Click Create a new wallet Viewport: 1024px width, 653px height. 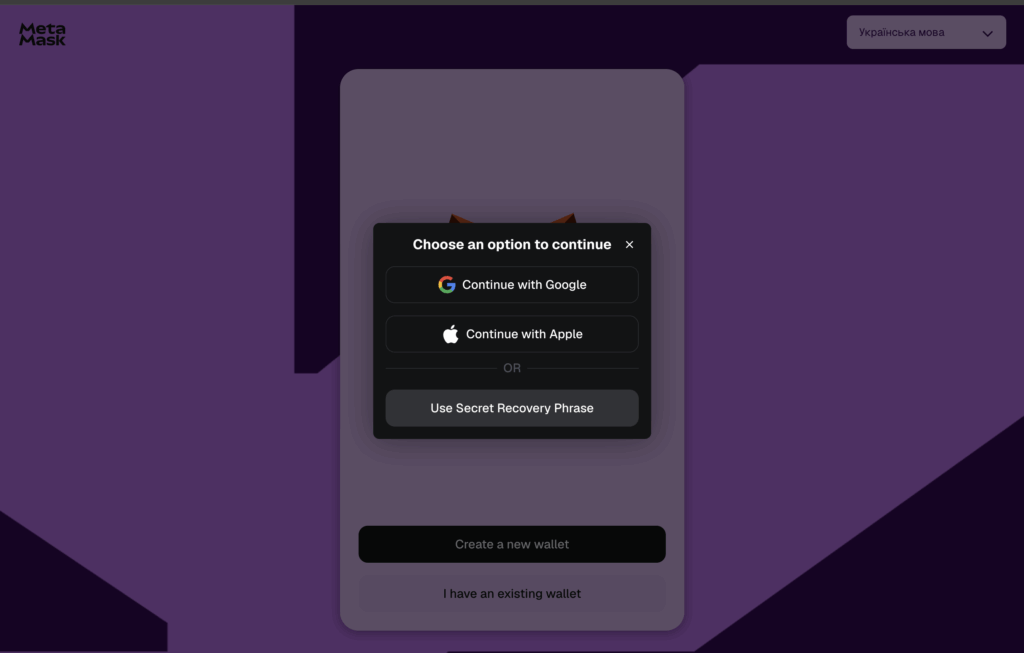[512, 544]
